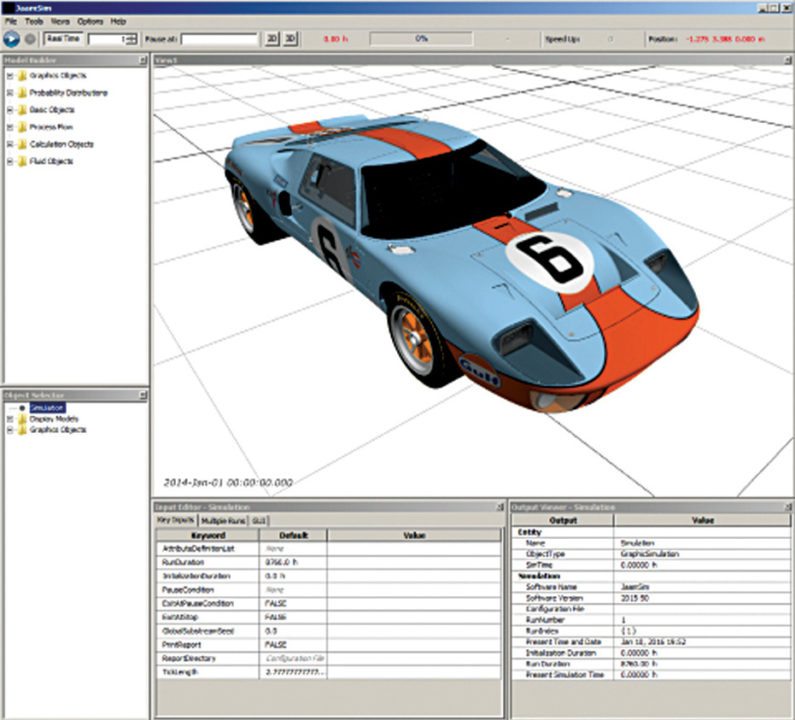Close the Input Editor panel
795x720 pixels.
tap(500, 508)
